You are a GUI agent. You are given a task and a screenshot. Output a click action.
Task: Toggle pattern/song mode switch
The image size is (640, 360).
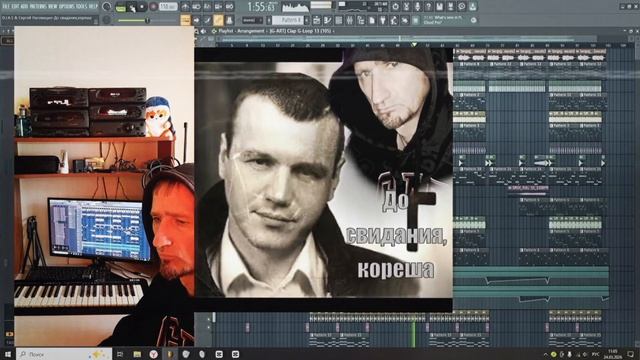pyautogui.click(x=120, y=7)
